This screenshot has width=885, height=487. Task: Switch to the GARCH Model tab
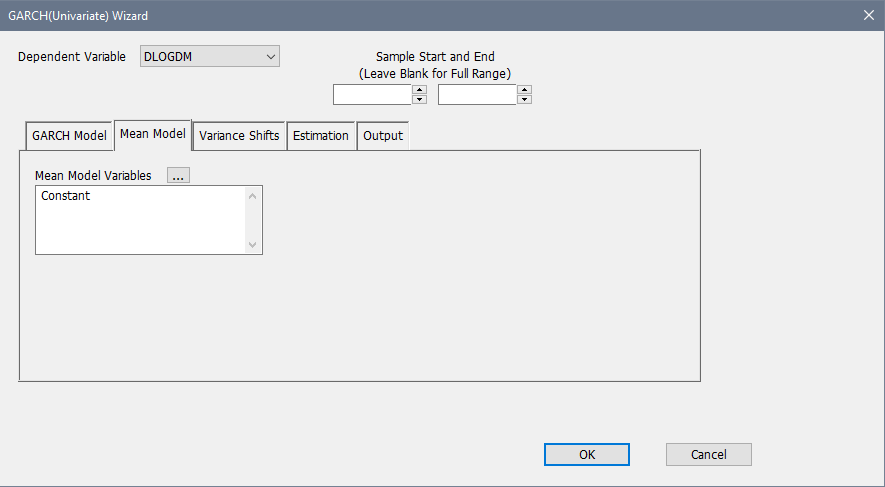69,136
